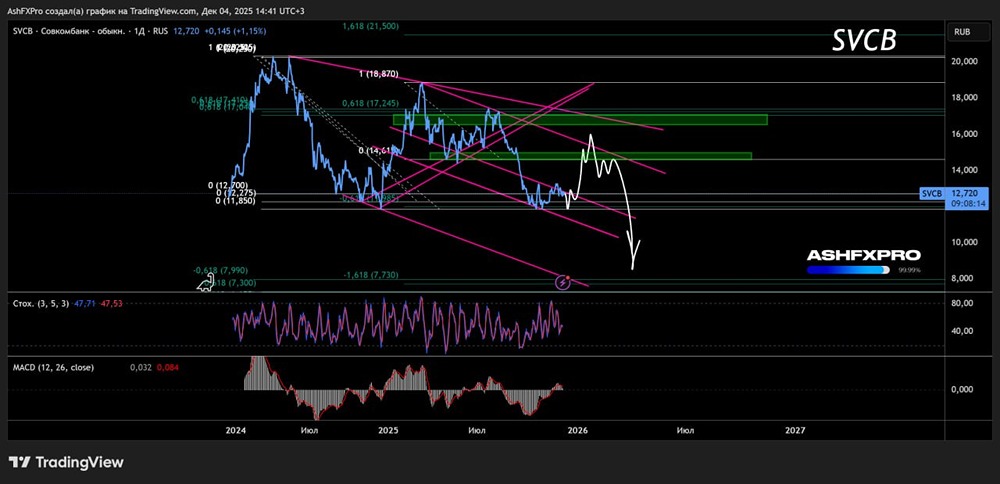This screenshot has width=1000, height=484.
Task: Click the 14,000 price axis label
Action: pyautogui.click(x=963, y=170)
